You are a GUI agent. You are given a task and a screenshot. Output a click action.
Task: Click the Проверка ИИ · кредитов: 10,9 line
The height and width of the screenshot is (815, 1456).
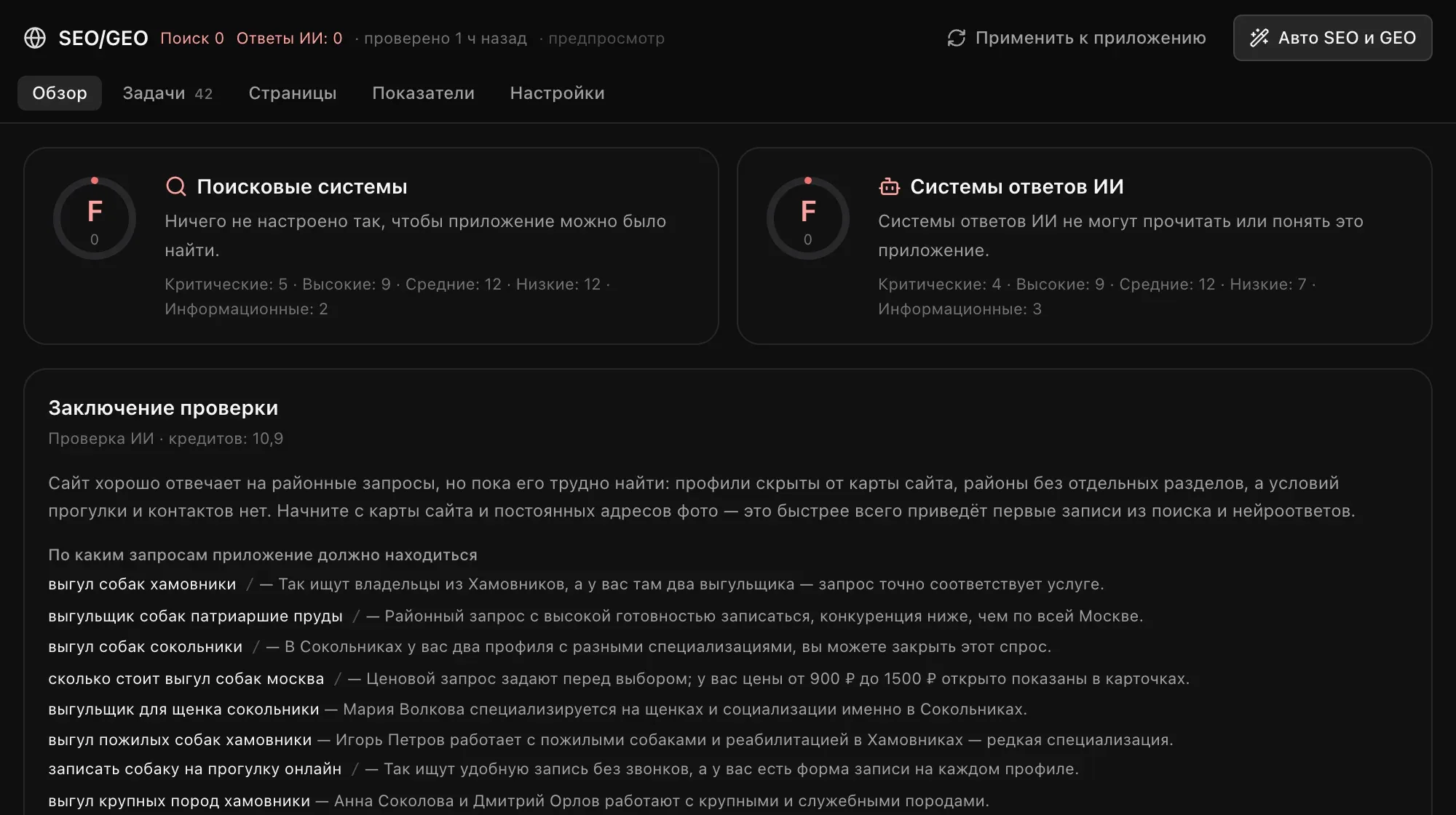(165, 439)
